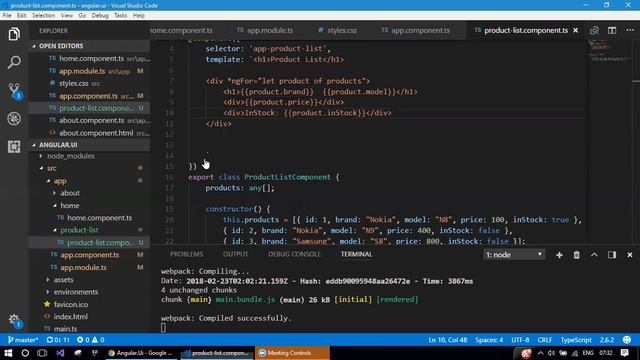Open index.html in the explorer
Viewport: 640px width, 360px height.
point(71,317)
